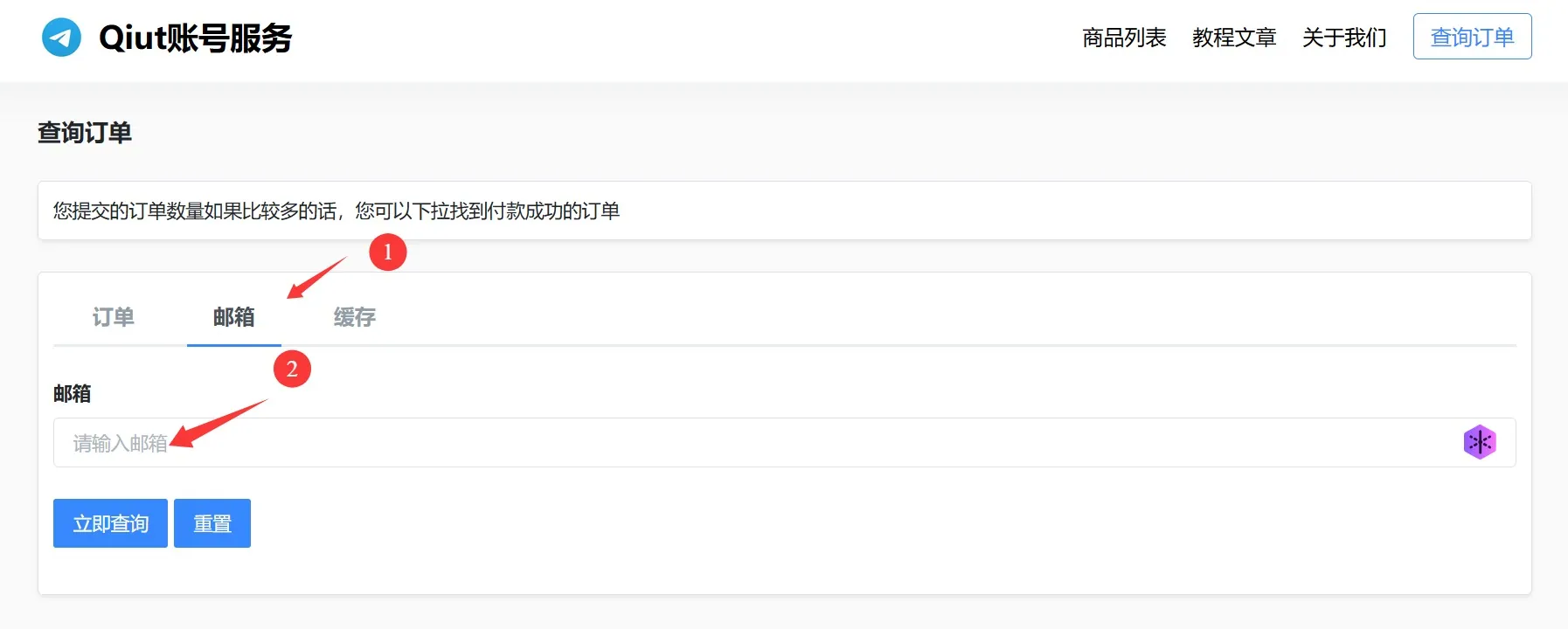
Task: Select the 邮箱 tab
Action: coord(233,317)
